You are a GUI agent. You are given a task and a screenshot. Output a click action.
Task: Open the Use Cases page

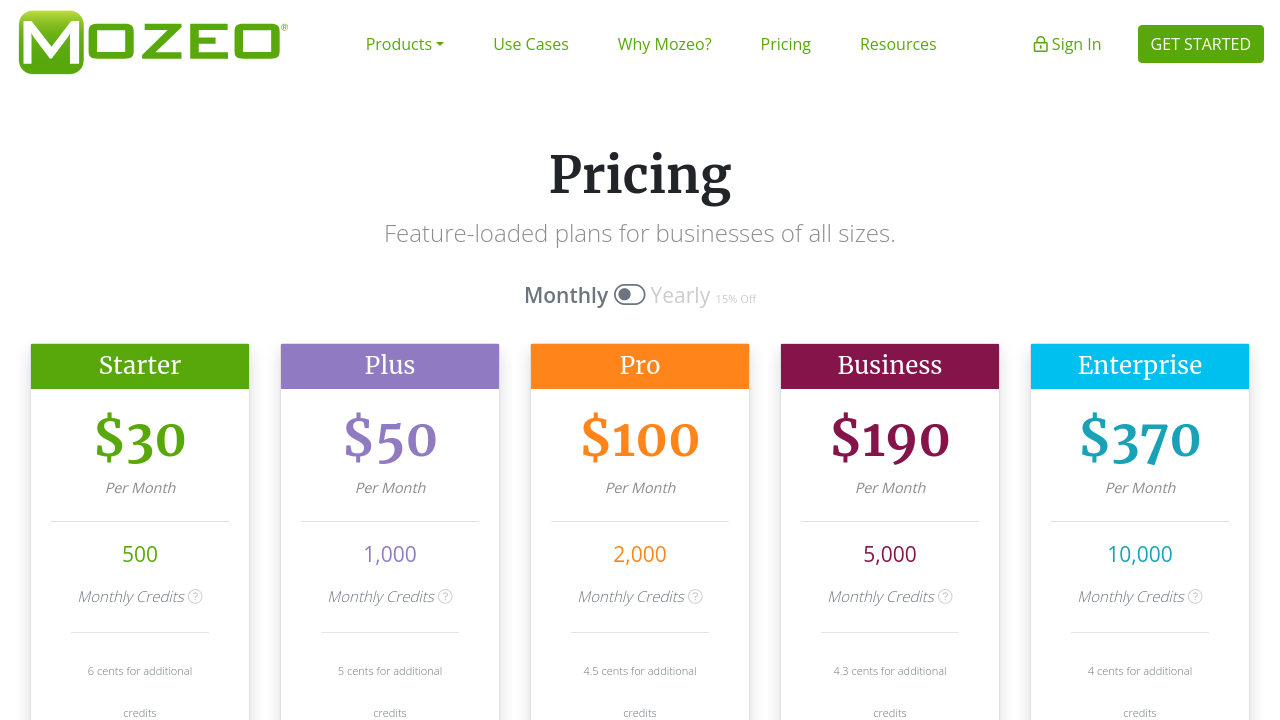click(x=531, y=44)
